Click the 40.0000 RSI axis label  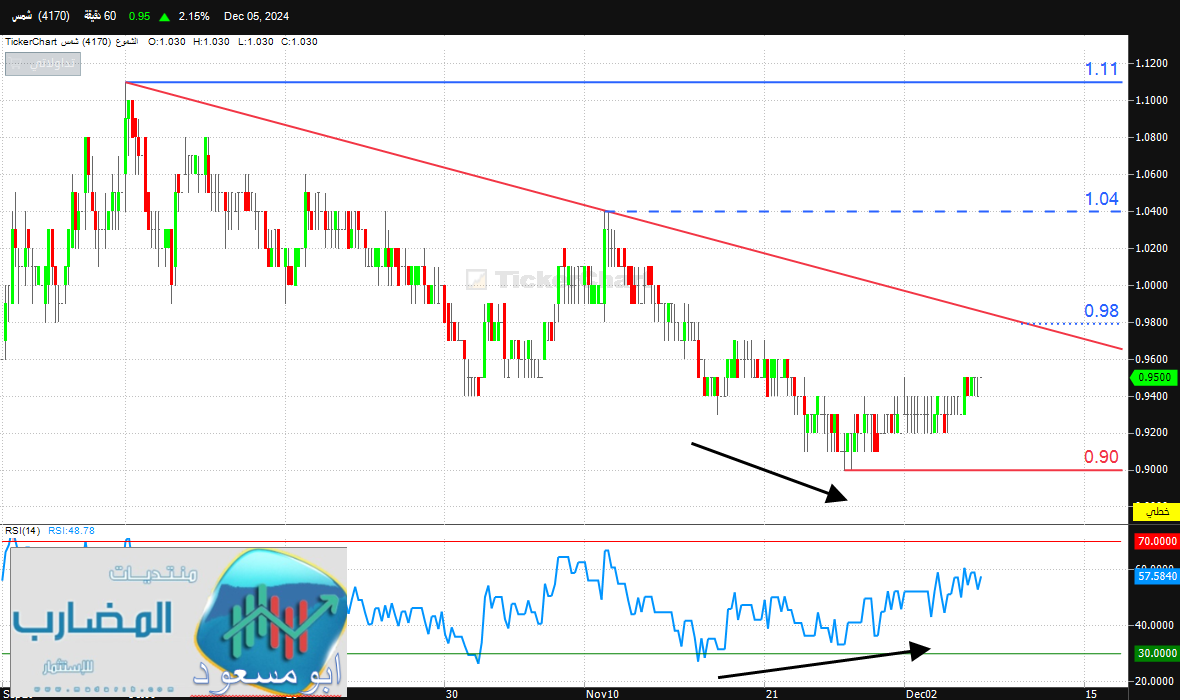coord(1154,625)
